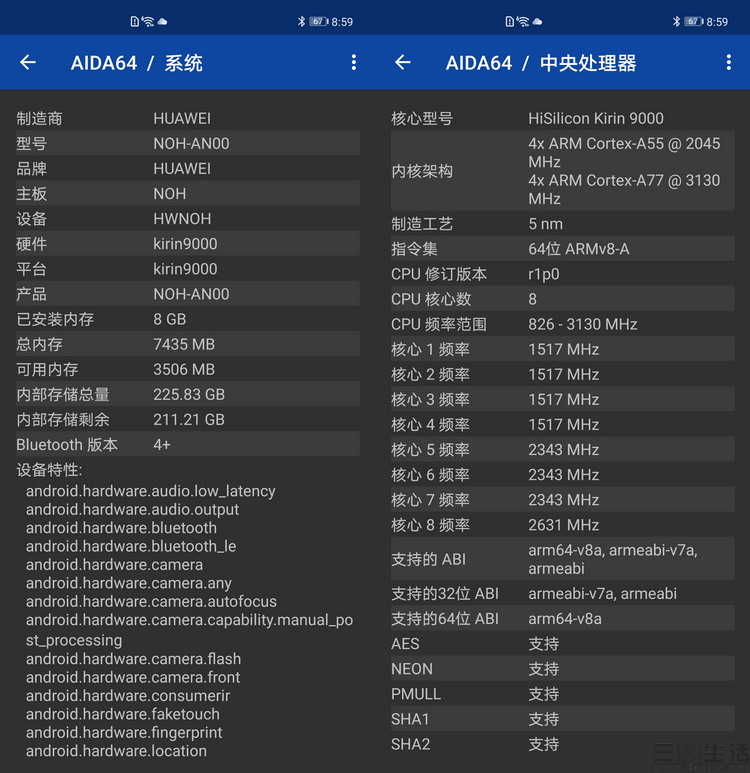This screenshot has width=750, height=773.
Task: Open overflow menu on 中央处理器 screen
Action: tap(728, 62)
